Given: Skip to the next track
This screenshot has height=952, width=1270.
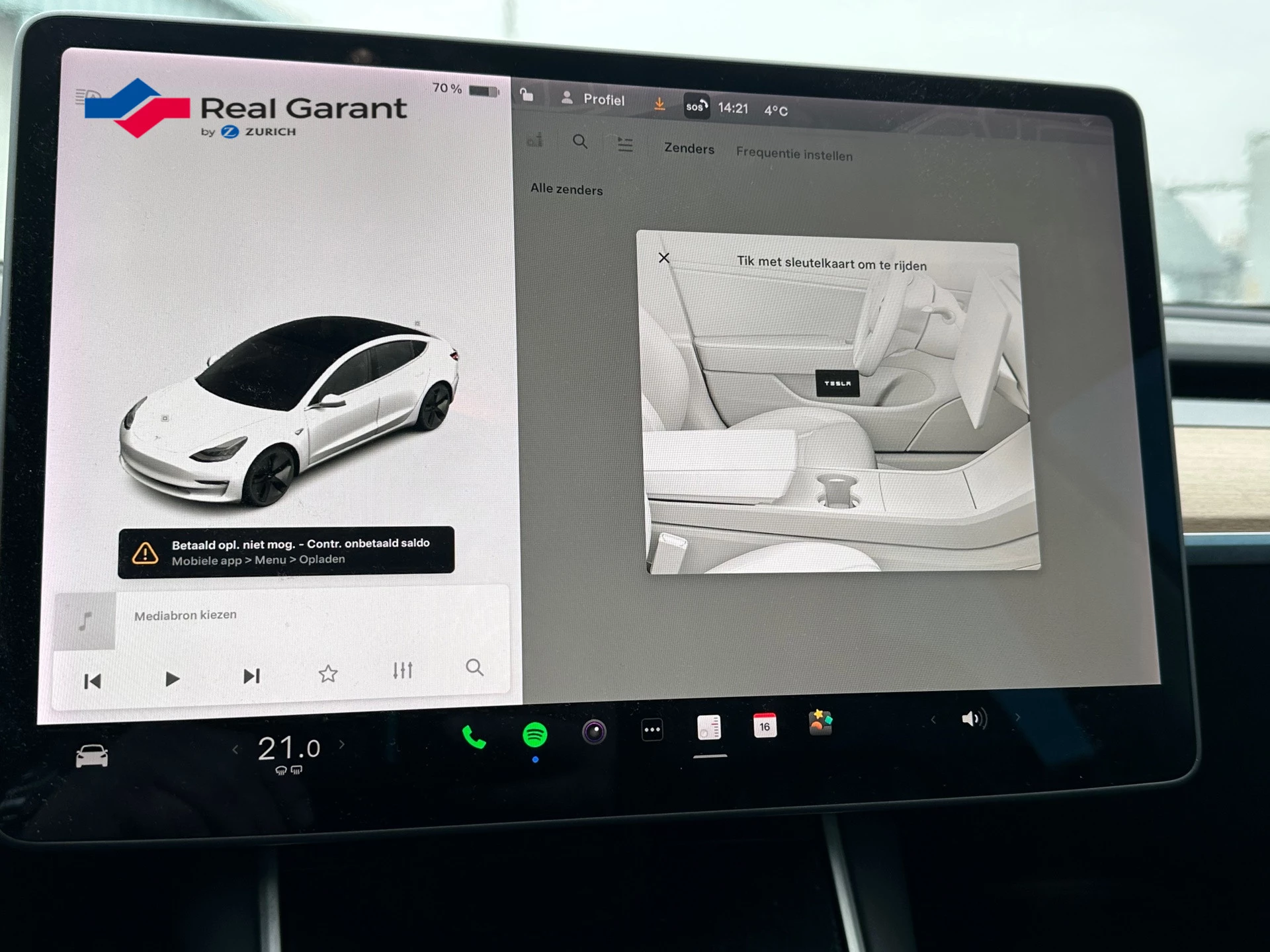Looking at the screenshot, I should point(251,676).
